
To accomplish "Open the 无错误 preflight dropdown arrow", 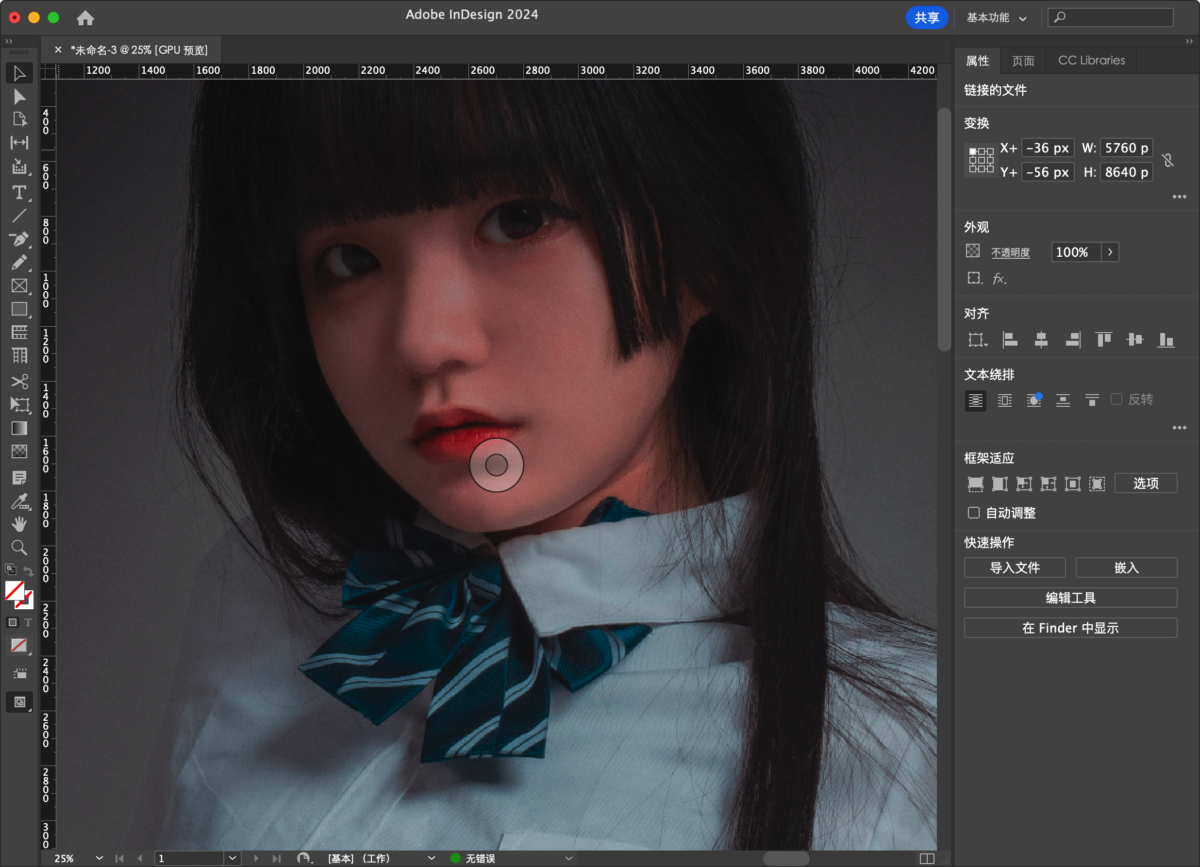I will click(x=568, y=858).
